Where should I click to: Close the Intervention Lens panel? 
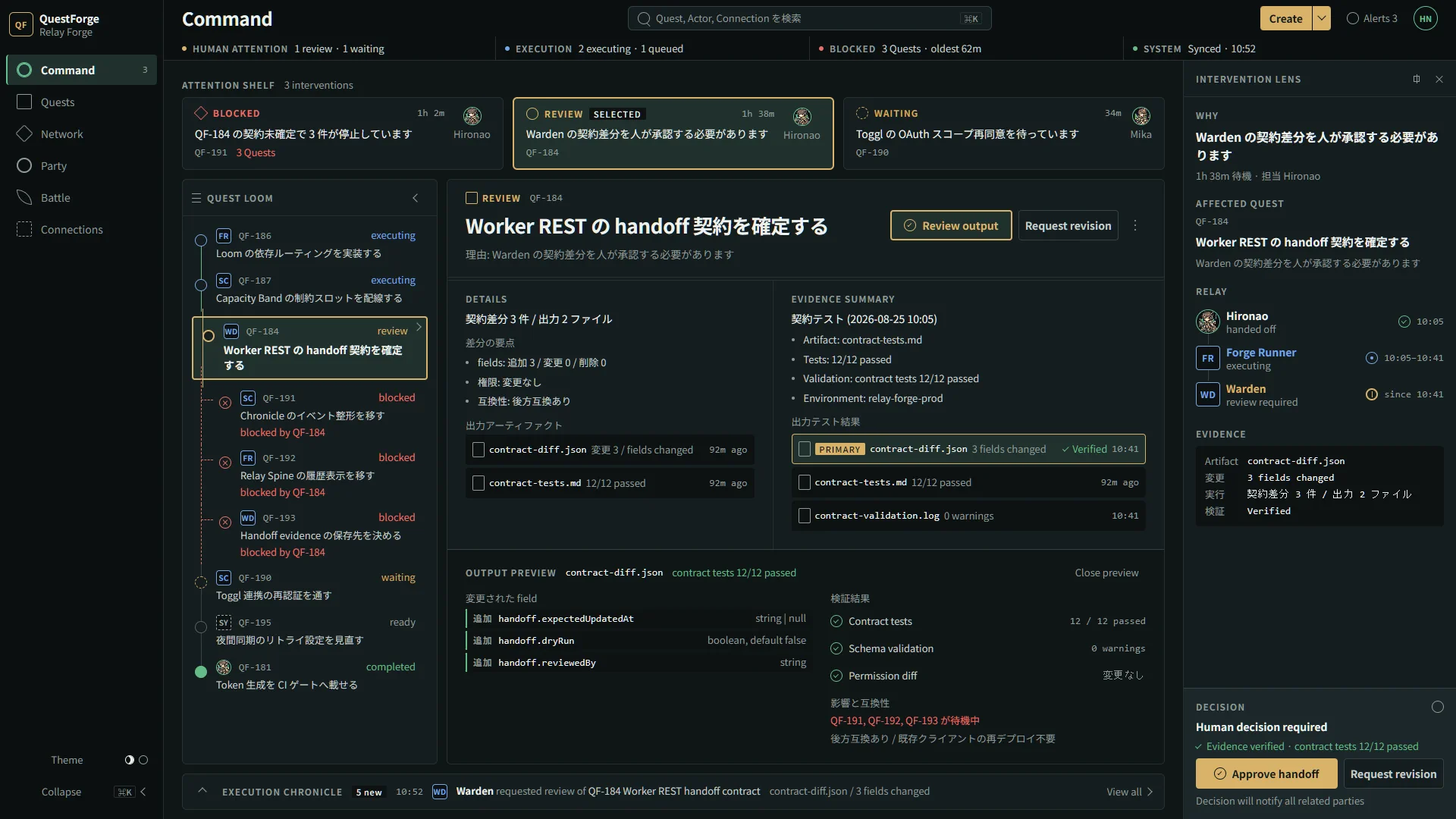click(x=1439, y=79)
